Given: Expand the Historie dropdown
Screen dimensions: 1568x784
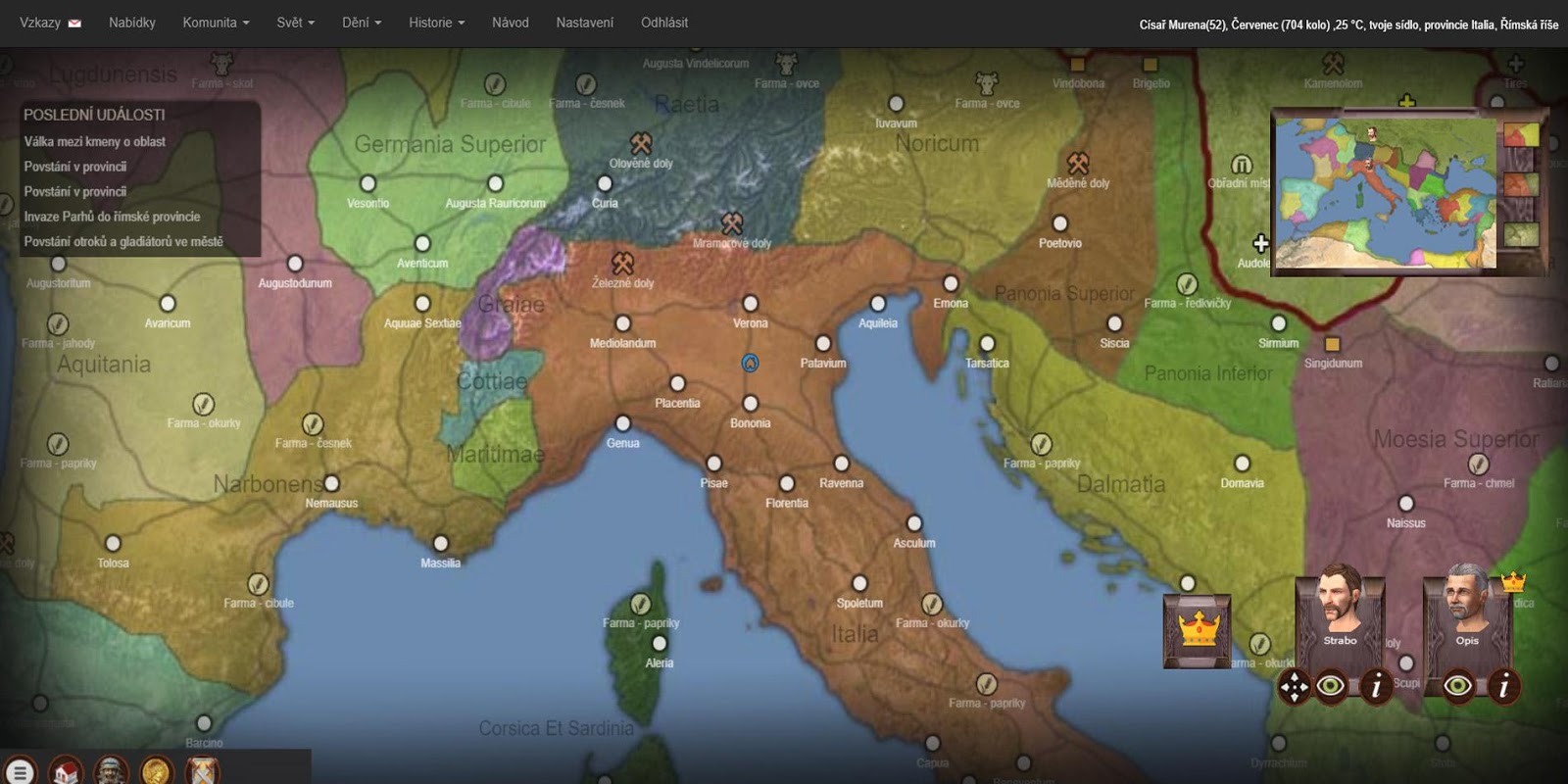Looking at the screenshot, I should [x=437, y=23].
